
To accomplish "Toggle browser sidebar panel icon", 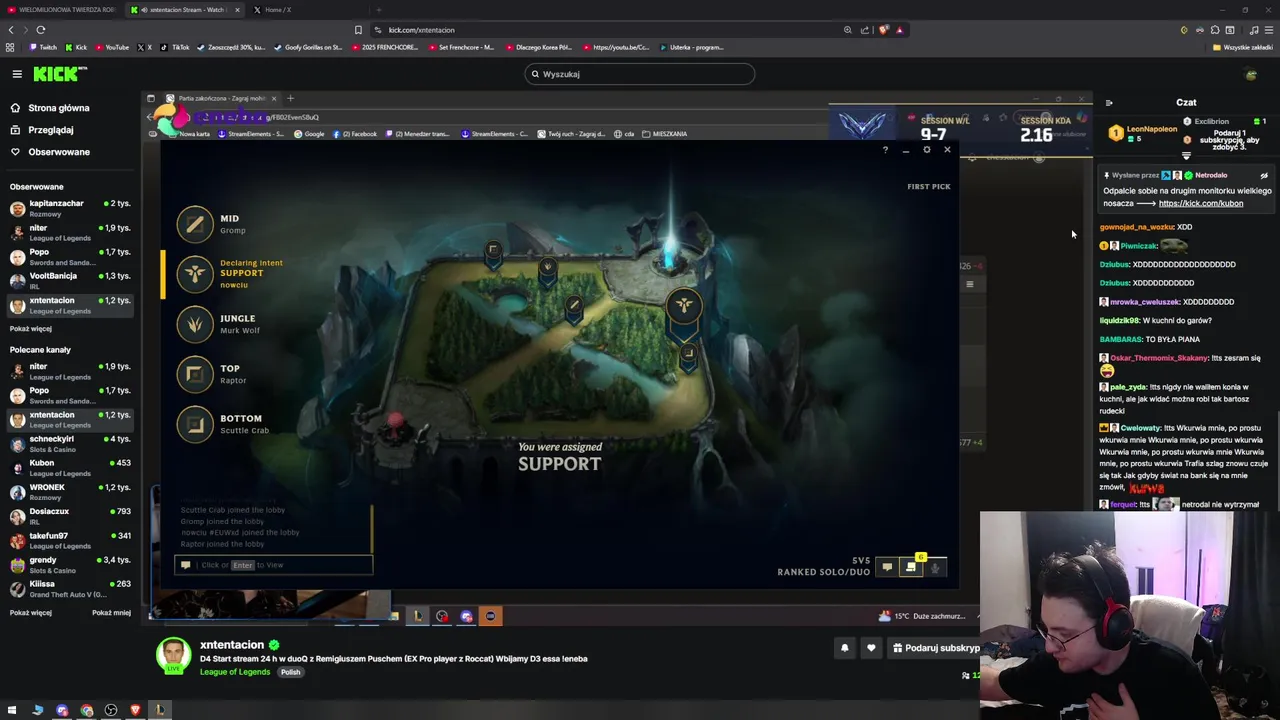I will coord(1230,30).
